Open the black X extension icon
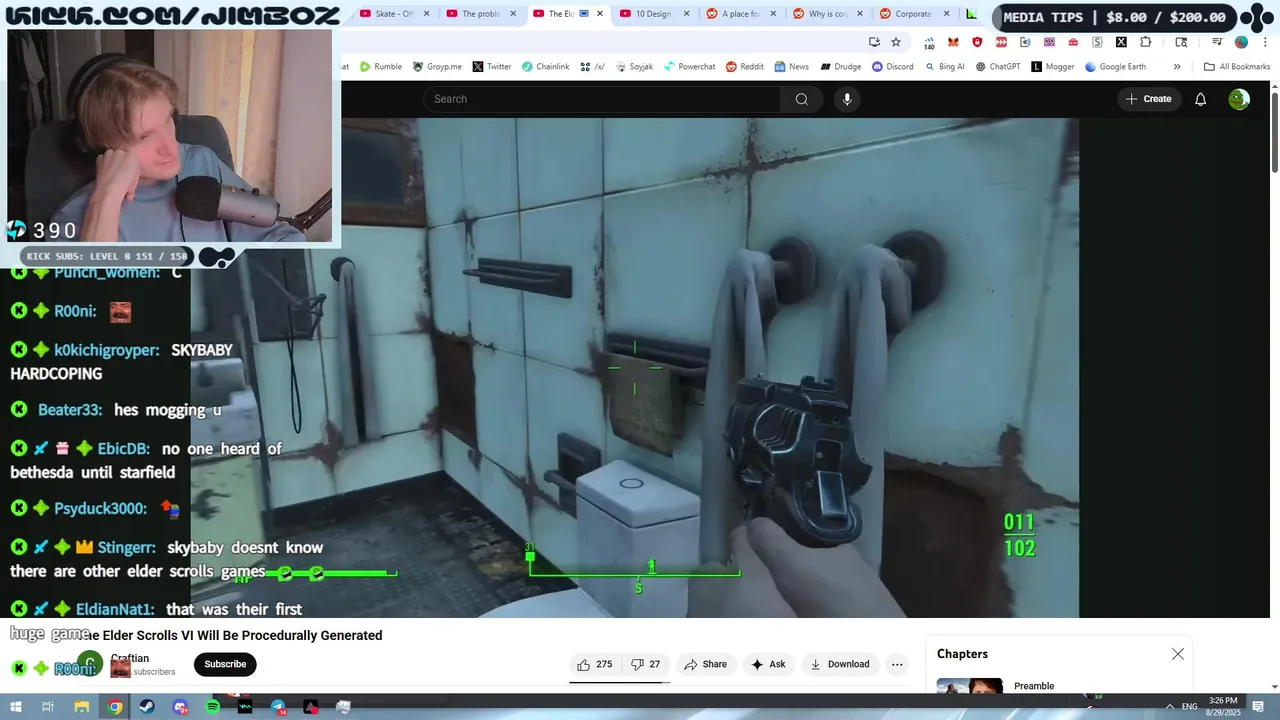Viewport: 1280px width, 720px height. [1121, 42]
